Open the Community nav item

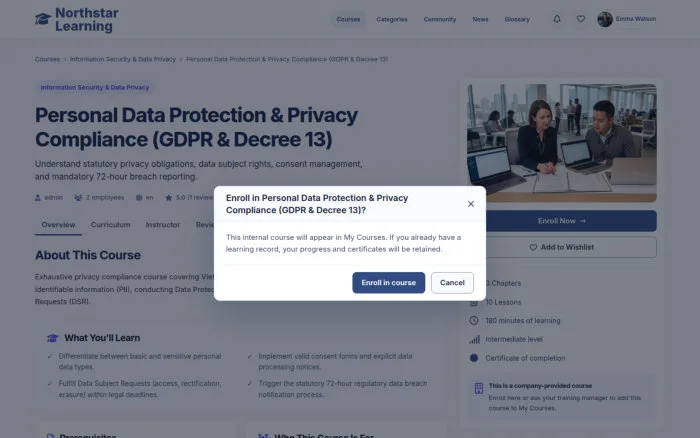(440, 19)
